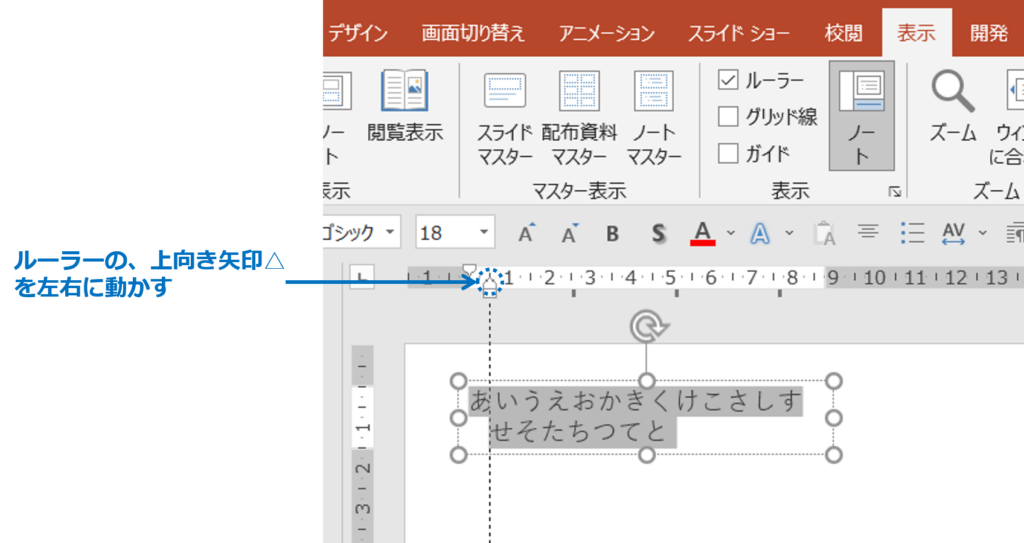Apply the red font color A button
Viewport: 1024px width, 543px height.
pos(703,233)
